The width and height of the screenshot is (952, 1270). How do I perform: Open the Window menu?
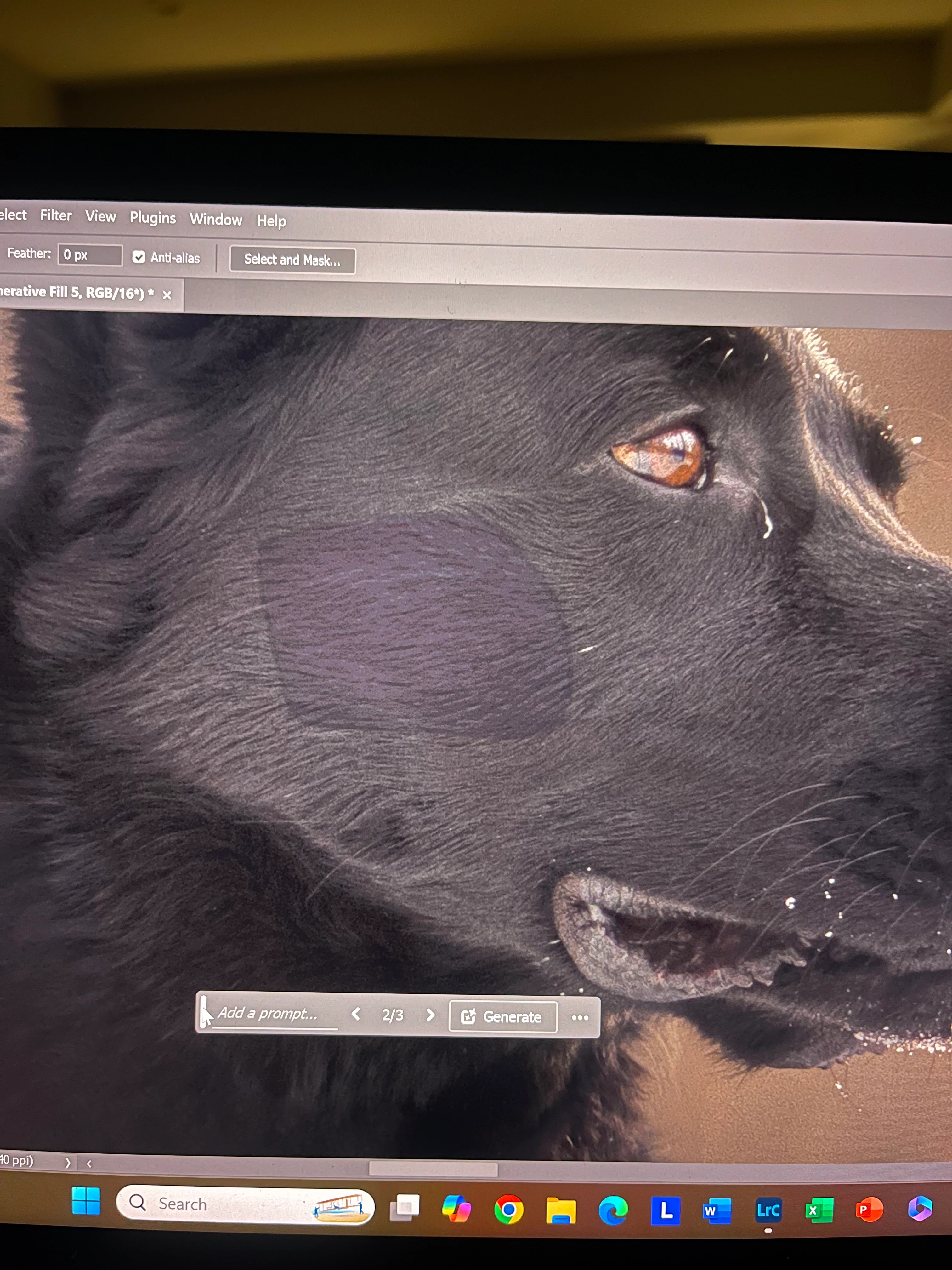(216, 219)
